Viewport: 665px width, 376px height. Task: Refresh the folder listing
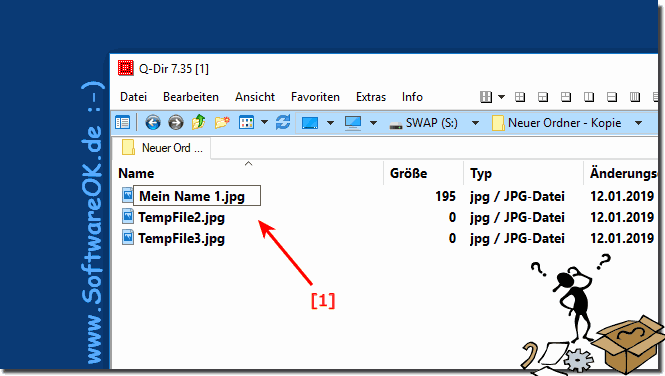(x=283, y=123)
